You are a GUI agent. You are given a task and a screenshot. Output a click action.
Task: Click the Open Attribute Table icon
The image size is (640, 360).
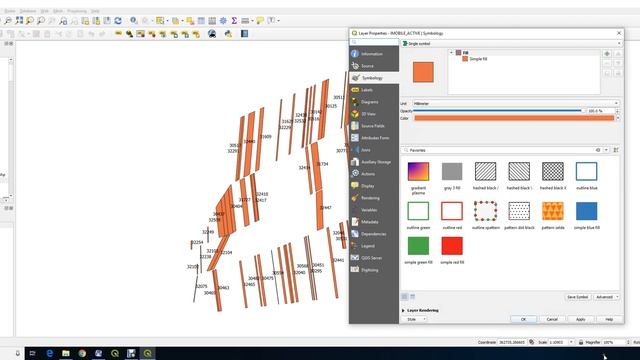click(201, 20)
